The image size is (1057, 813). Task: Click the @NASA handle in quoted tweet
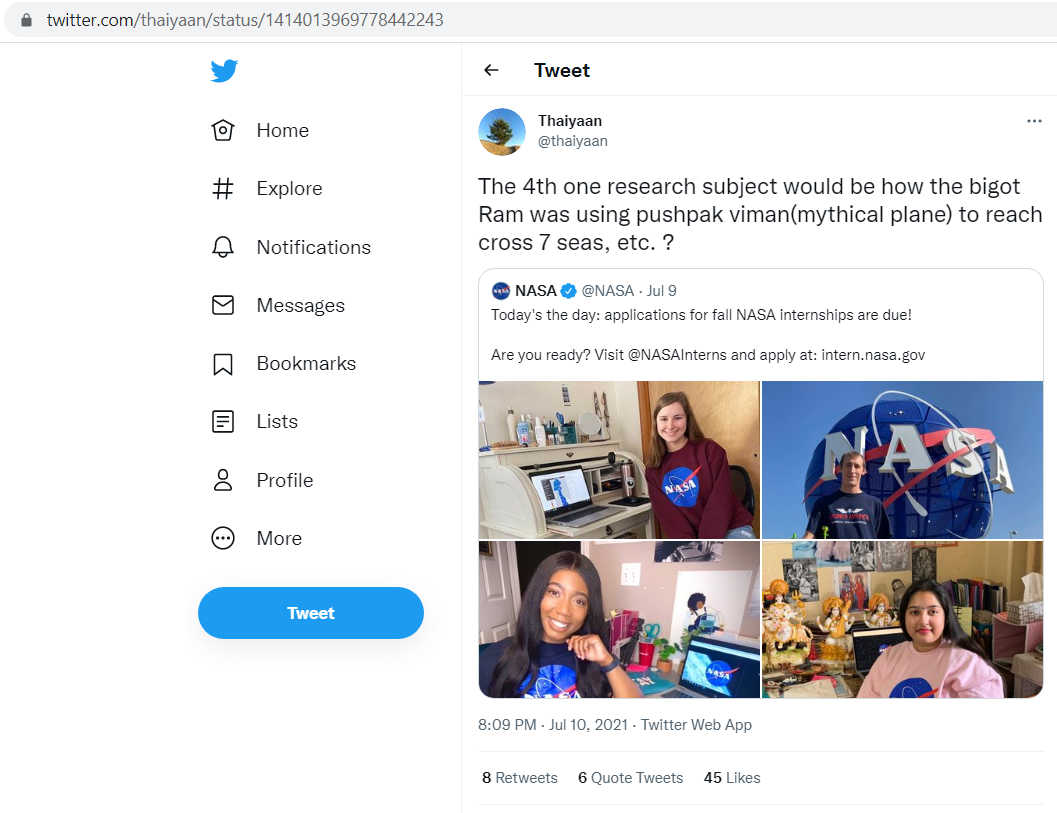(x=607, y=291)
